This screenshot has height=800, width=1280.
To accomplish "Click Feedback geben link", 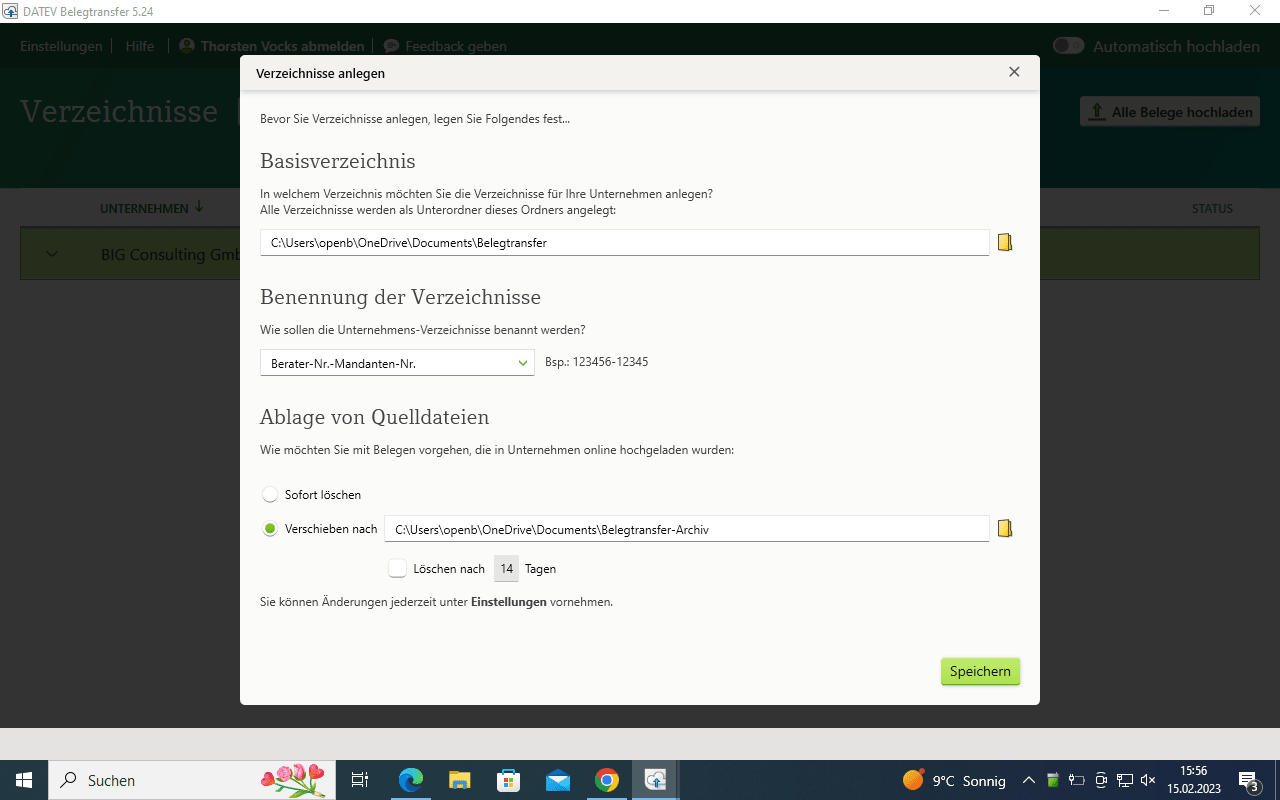I will pyautogui.click(x=456, y=46).
